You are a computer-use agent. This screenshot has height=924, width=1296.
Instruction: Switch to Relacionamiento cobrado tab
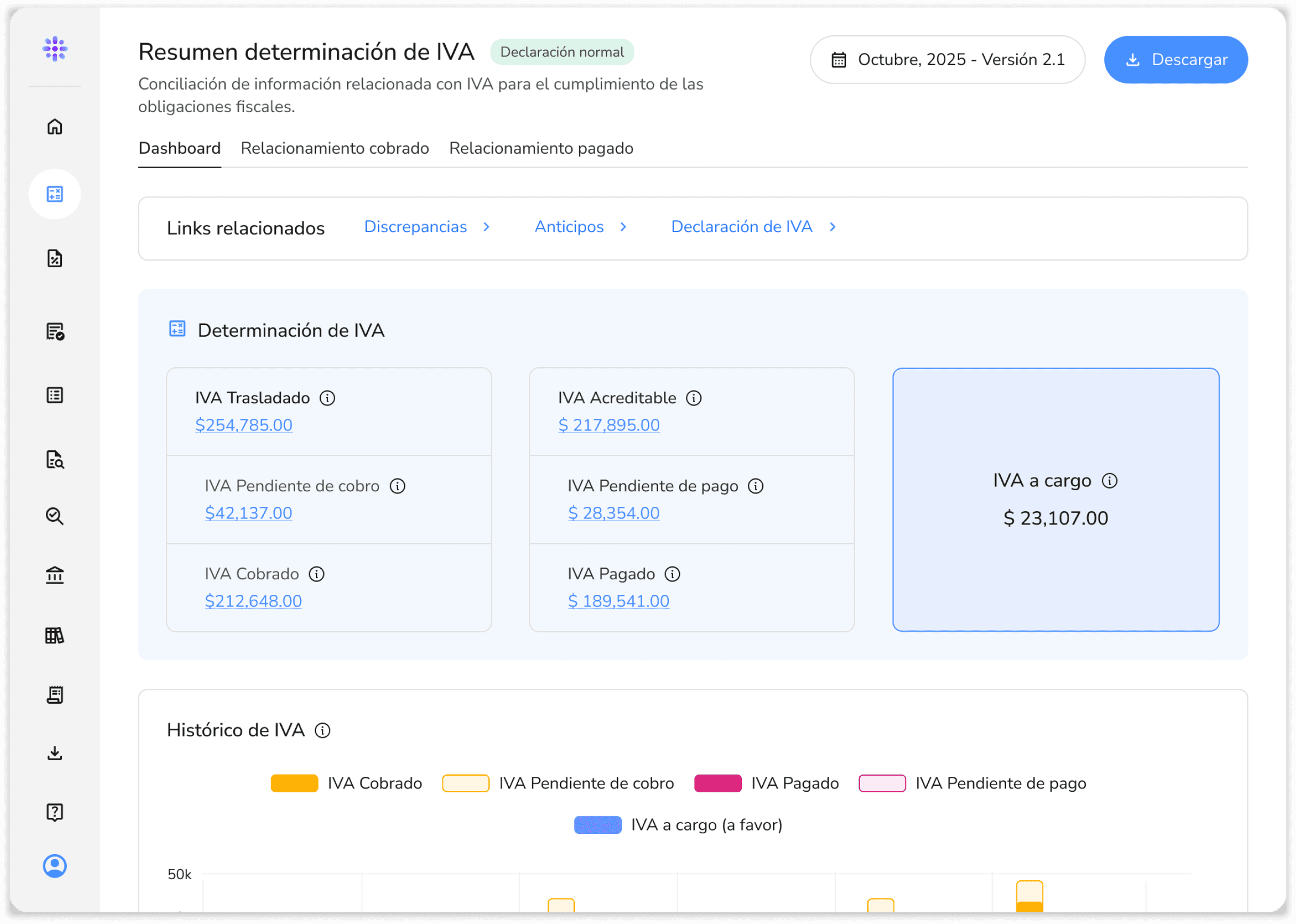335,148
